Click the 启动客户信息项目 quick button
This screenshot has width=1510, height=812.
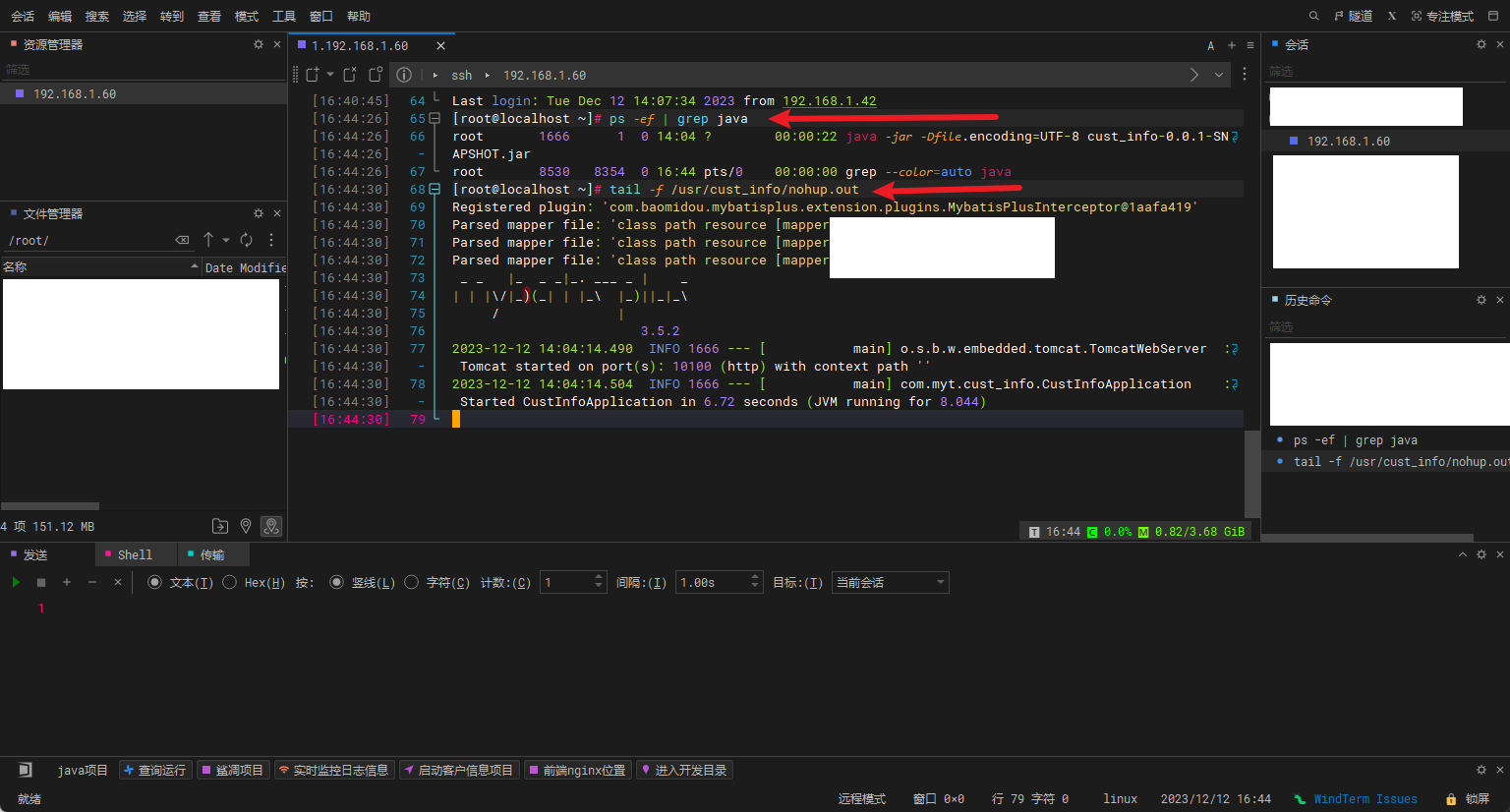pyautogui.click(x=458, y=771)
